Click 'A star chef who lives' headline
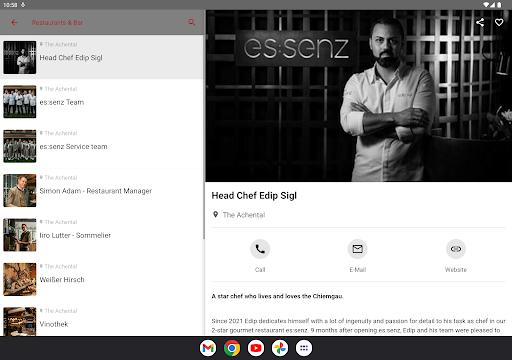Screen dimensions: 512x360 [x=277, y=296]
